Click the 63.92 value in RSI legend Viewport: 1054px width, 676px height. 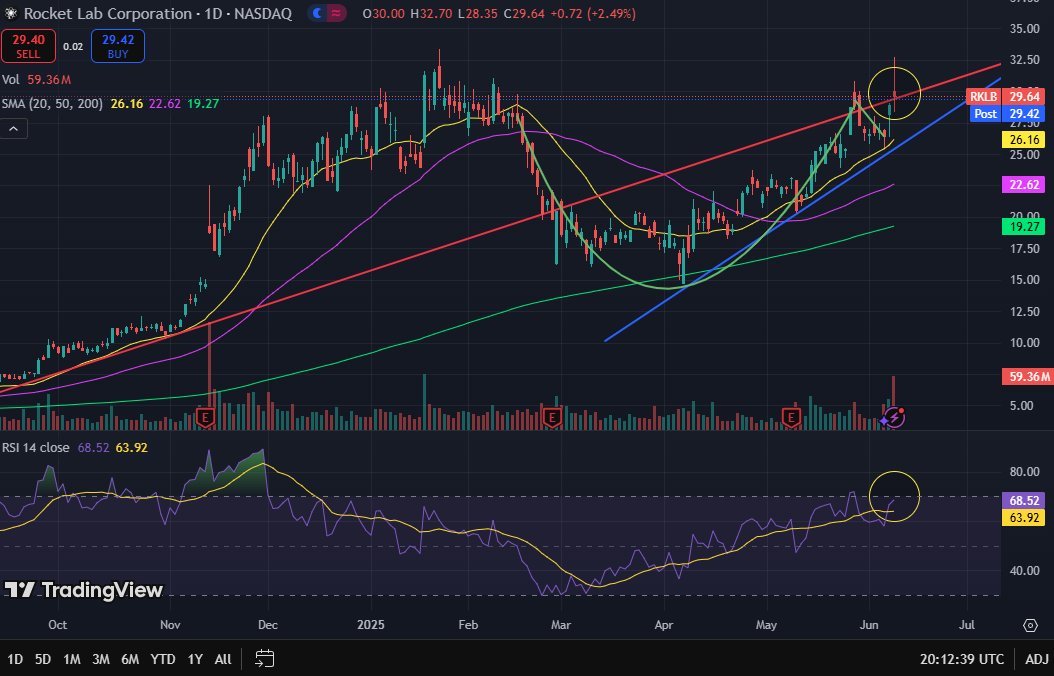coord(132,448)
